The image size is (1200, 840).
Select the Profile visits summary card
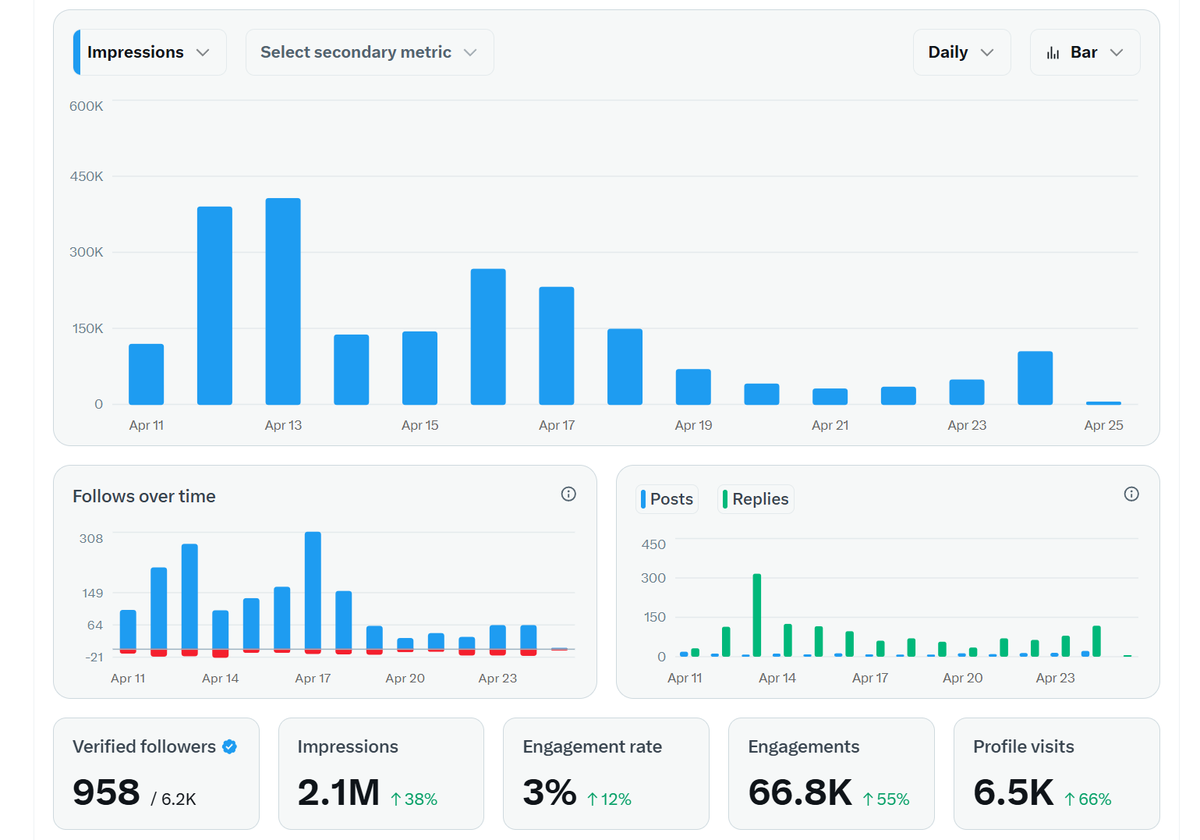pyautogui.click(x=1056, y=773)
